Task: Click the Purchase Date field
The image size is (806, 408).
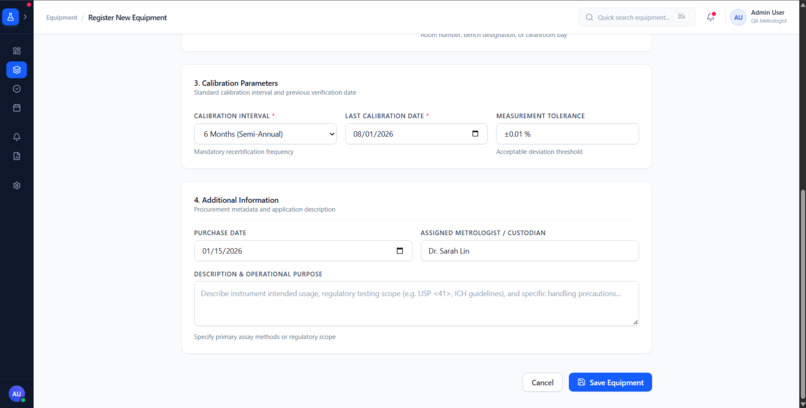Action: (303, 251)
